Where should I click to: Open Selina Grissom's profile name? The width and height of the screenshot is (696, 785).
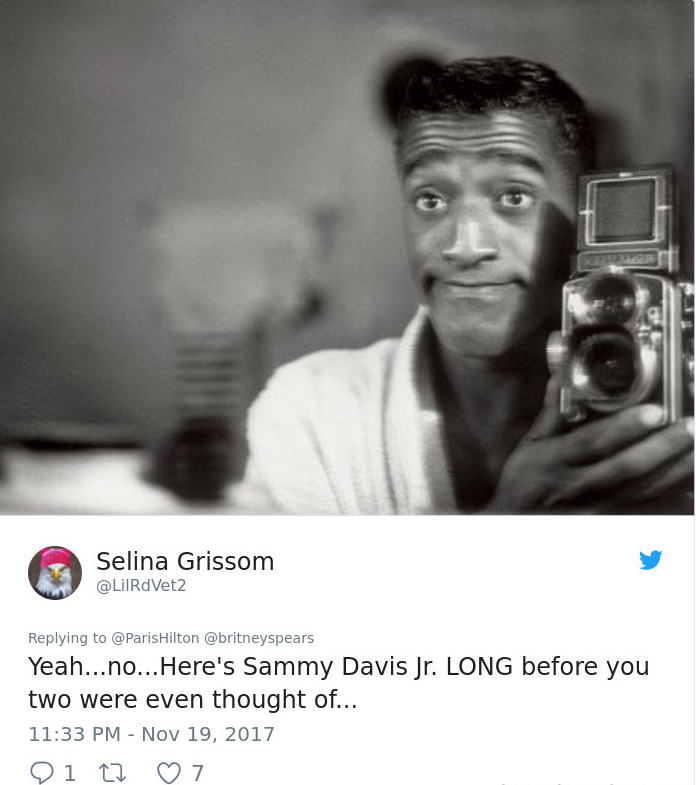[x=185, y=561]
